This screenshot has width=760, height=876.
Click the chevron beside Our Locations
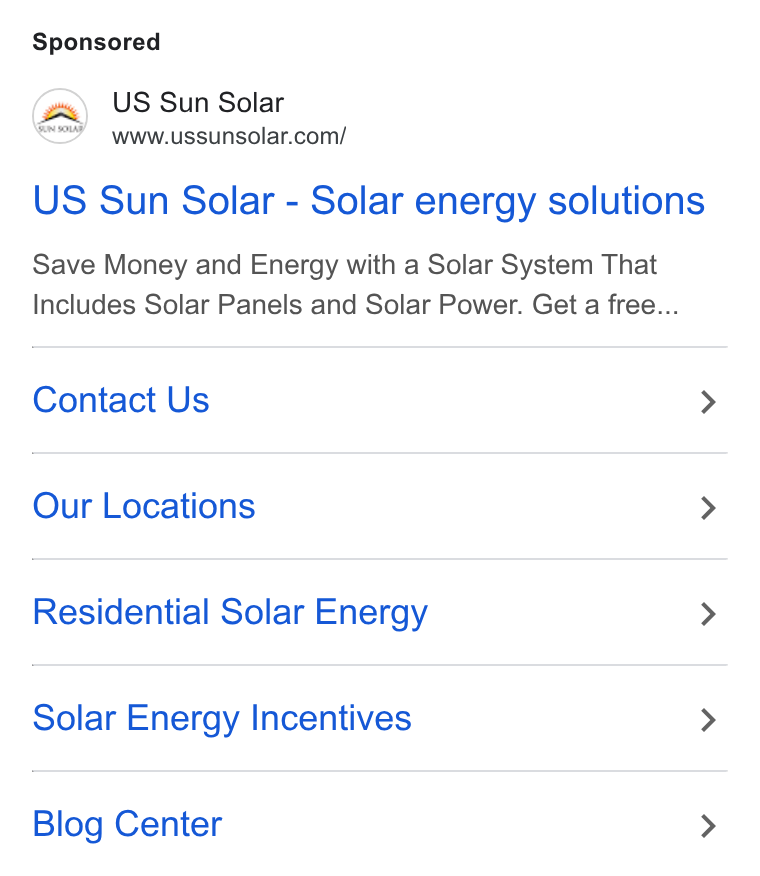point(708,508)
